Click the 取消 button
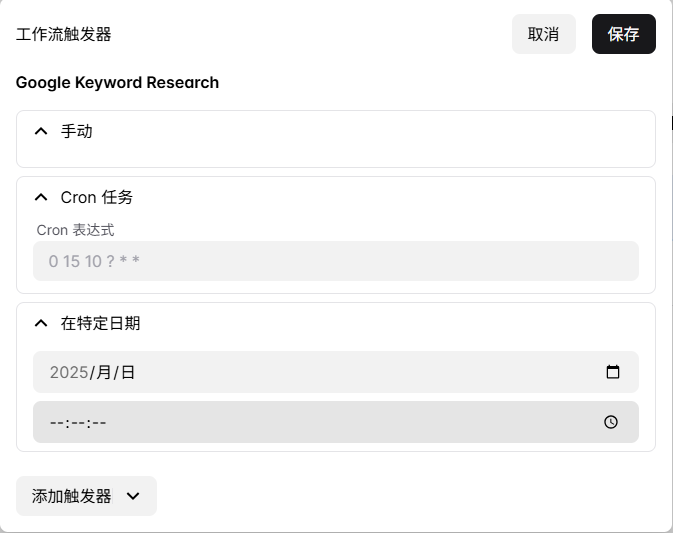The width and height of the screenshot is (673, 533). click(x=543, y=34)
